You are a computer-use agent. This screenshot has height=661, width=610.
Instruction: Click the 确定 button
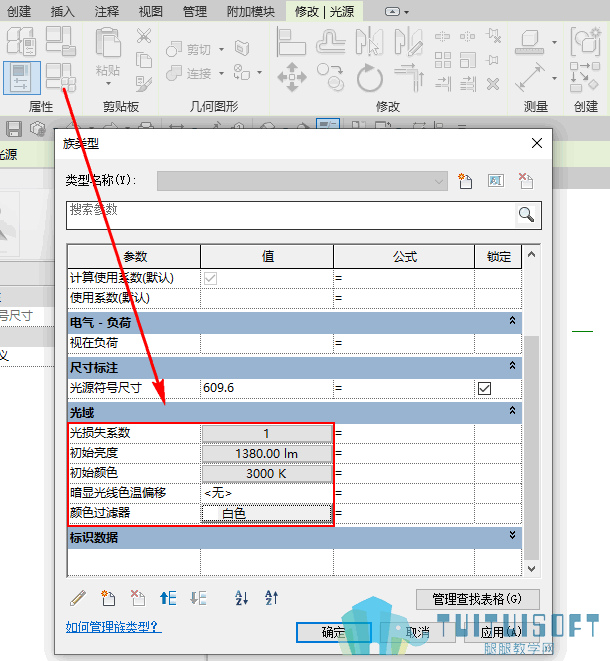click(x=333, y=632)
